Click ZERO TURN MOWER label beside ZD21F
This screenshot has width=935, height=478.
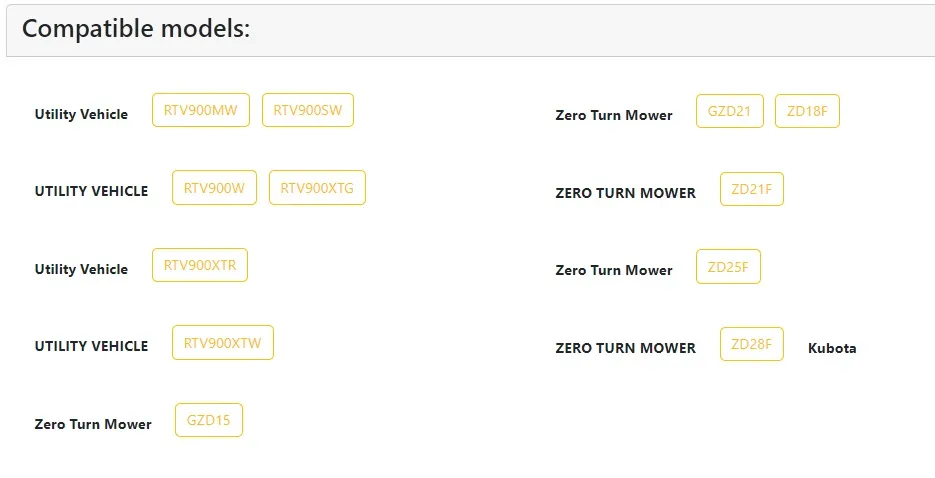click(625, 194)
